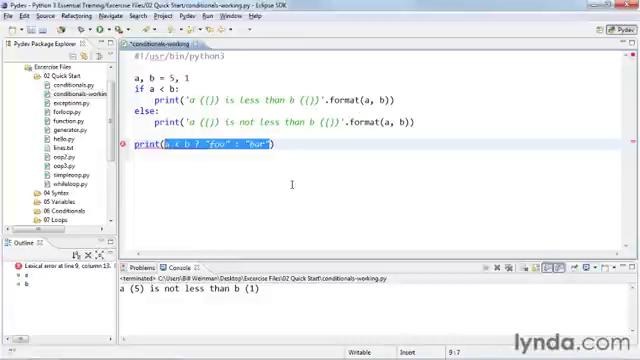Open the New file dropdown arrow

click(22, 30)
